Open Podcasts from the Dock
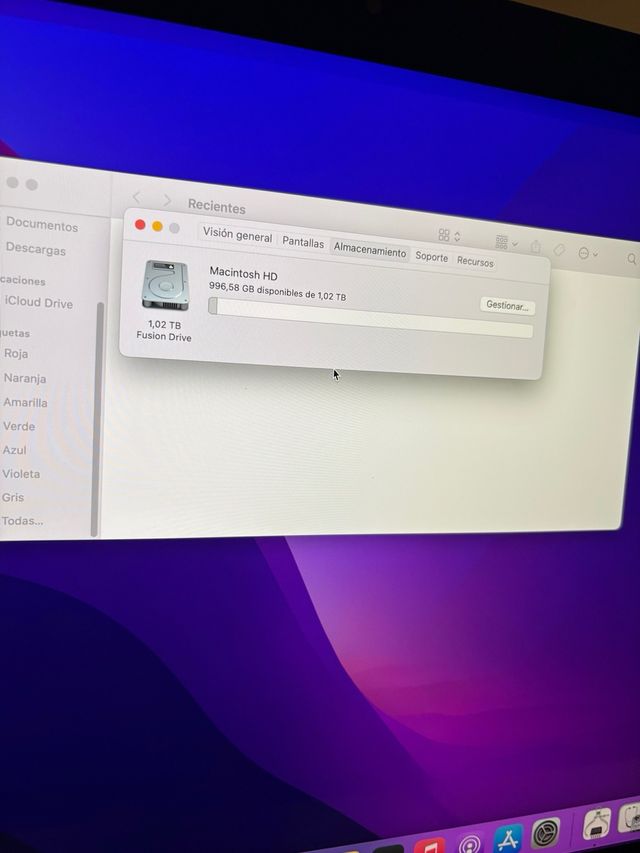Viewport: 640px width, 853px height. [x=469, y=843]
